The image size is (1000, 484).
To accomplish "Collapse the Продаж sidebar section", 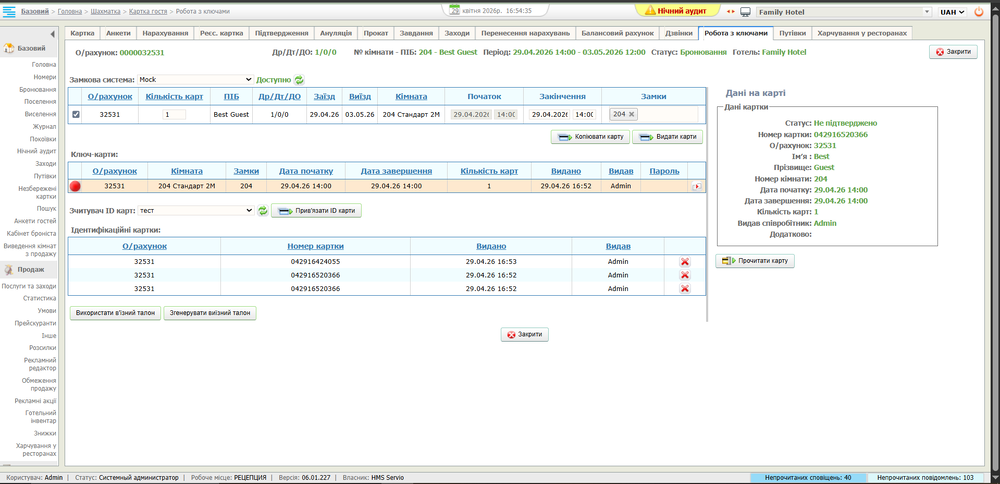I will 28,269.
